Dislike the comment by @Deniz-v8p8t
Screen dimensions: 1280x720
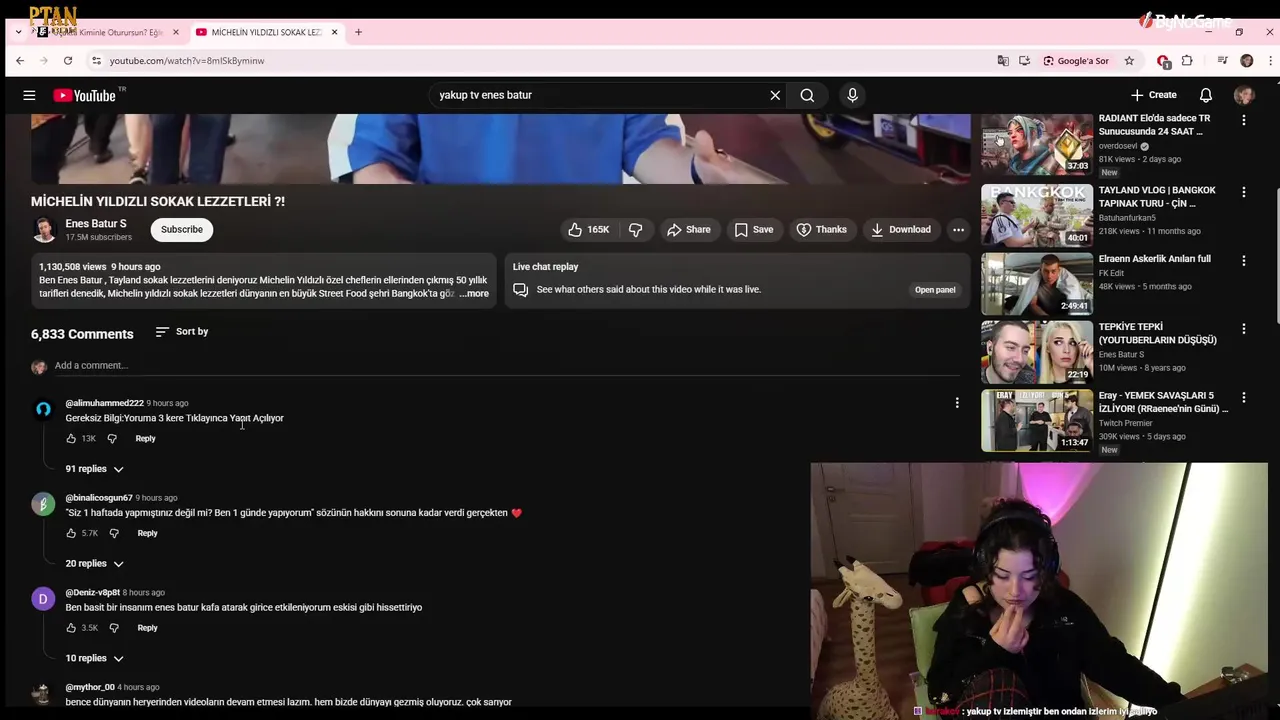(114, 628)
